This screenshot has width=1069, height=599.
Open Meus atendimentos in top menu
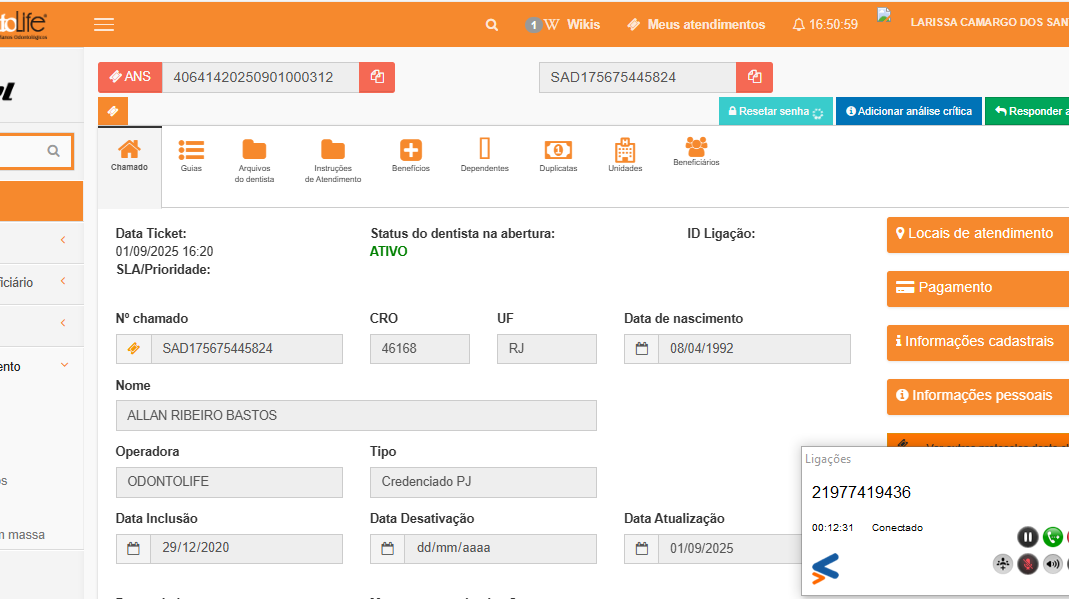(696, 25)
